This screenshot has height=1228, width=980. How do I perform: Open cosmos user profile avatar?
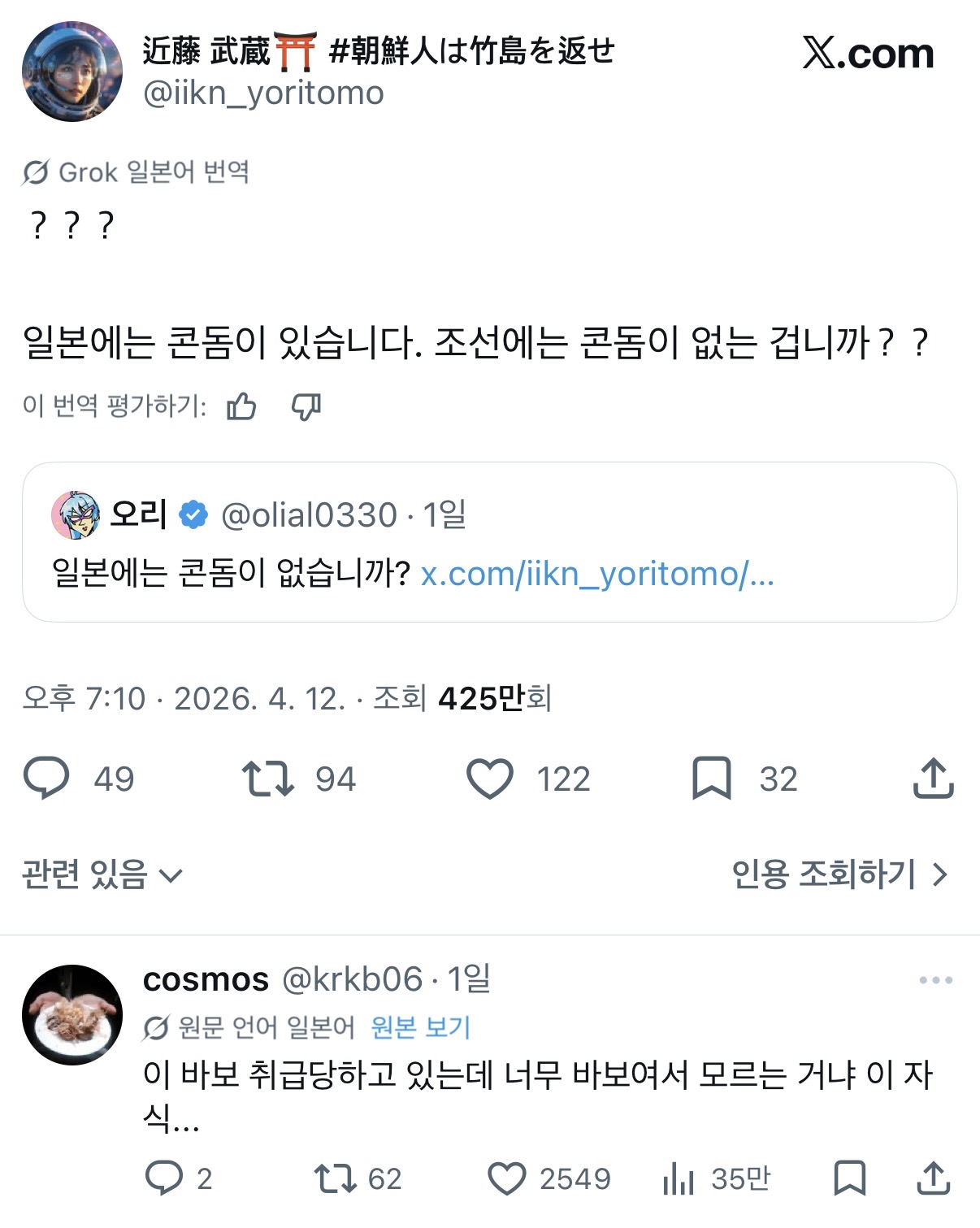72,1014
